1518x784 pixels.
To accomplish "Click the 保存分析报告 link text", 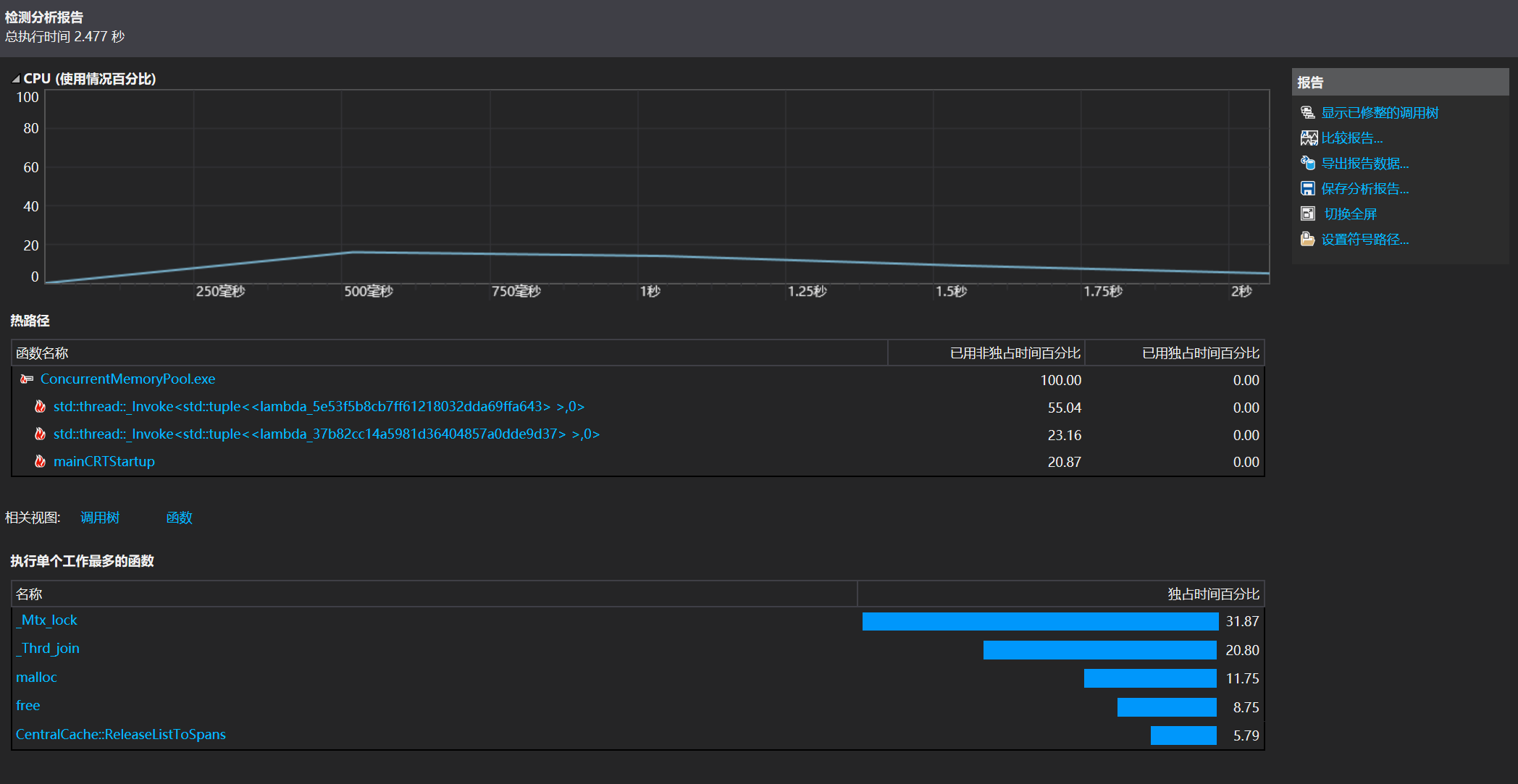I will pos(1364,189).
